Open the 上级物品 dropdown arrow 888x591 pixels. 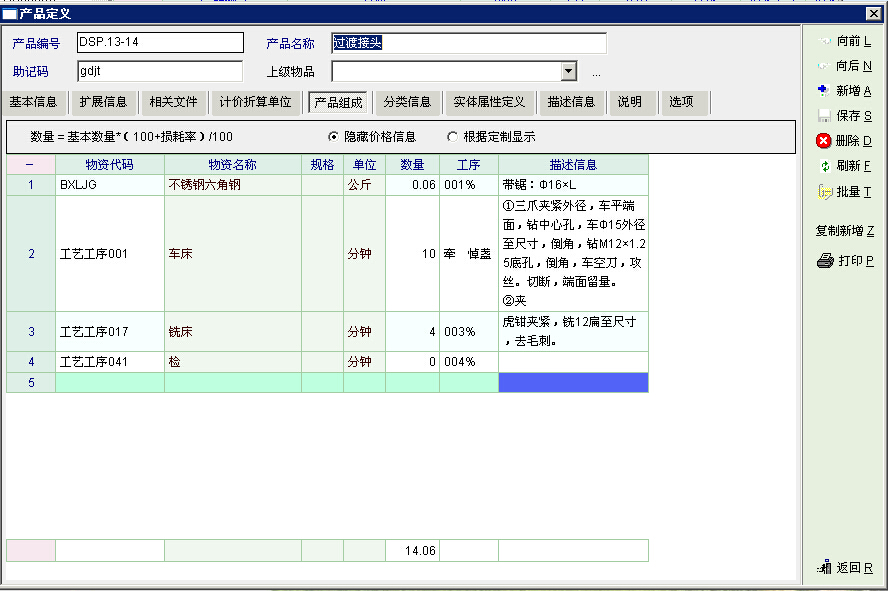point(569,71)
